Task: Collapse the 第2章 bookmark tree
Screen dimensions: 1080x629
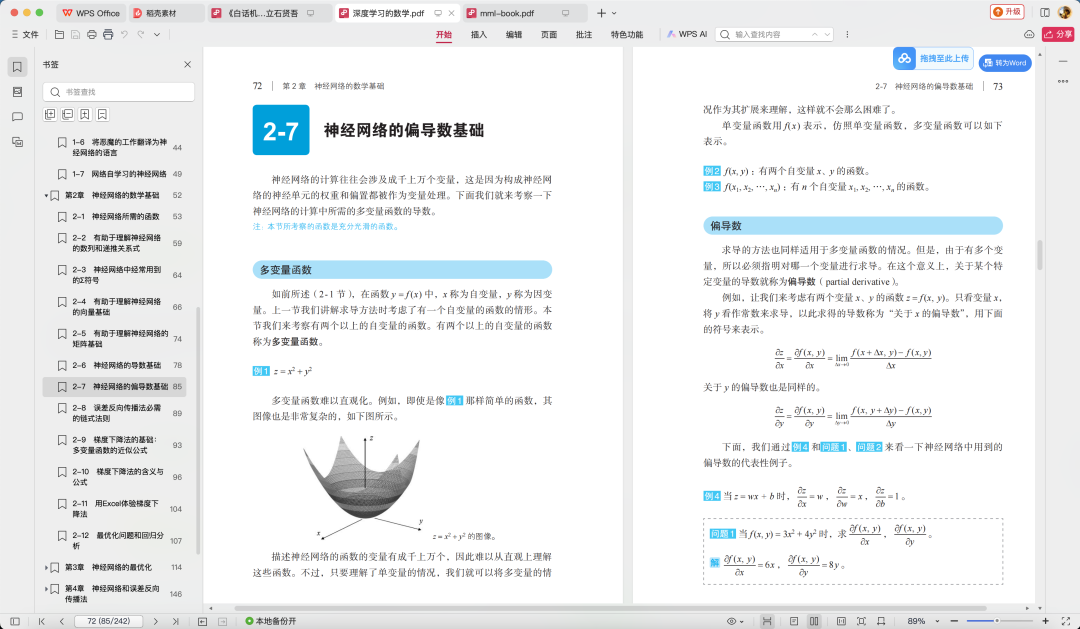Action: point(46,196)
